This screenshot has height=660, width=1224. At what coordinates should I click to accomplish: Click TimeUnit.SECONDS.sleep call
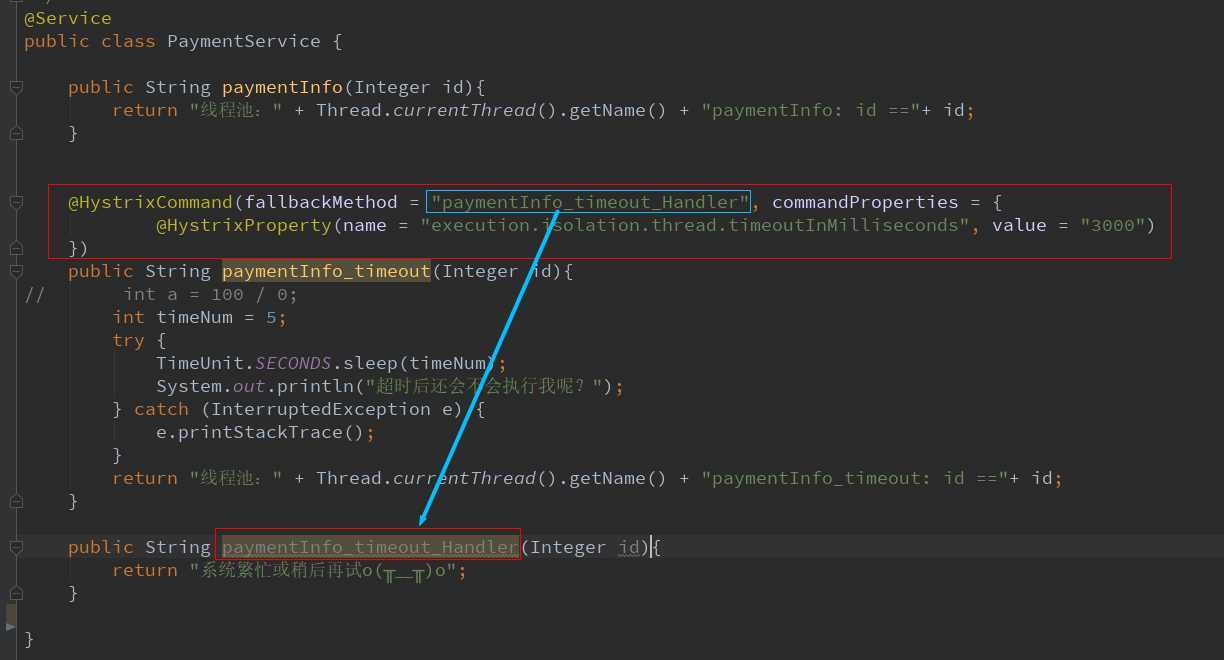(x=331, y=363)
